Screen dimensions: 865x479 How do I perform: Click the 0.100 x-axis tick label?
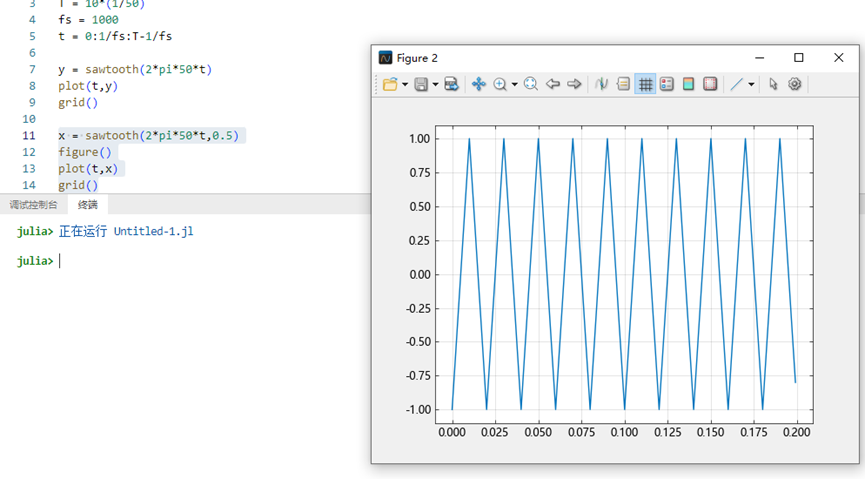click(624, 432)
